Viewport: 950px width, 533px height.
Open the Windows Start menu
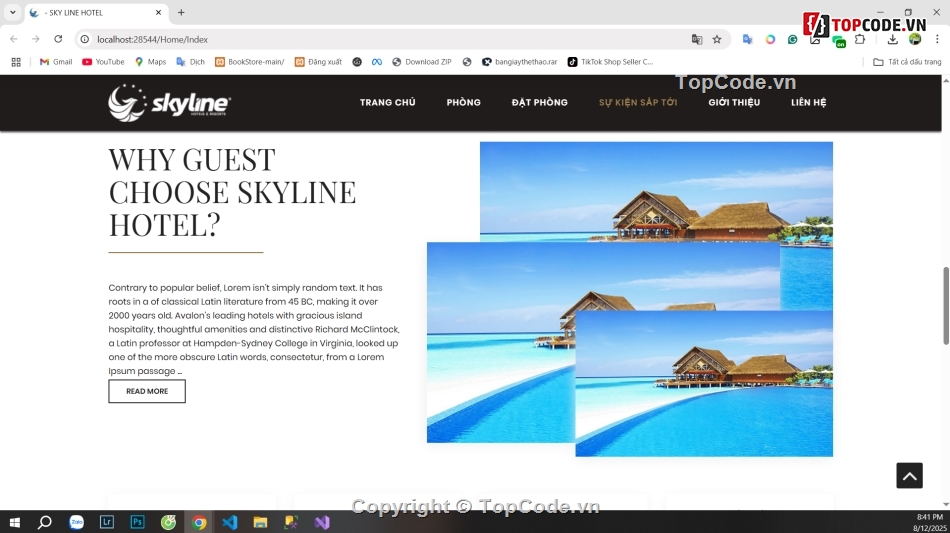[x=15, y=522]
